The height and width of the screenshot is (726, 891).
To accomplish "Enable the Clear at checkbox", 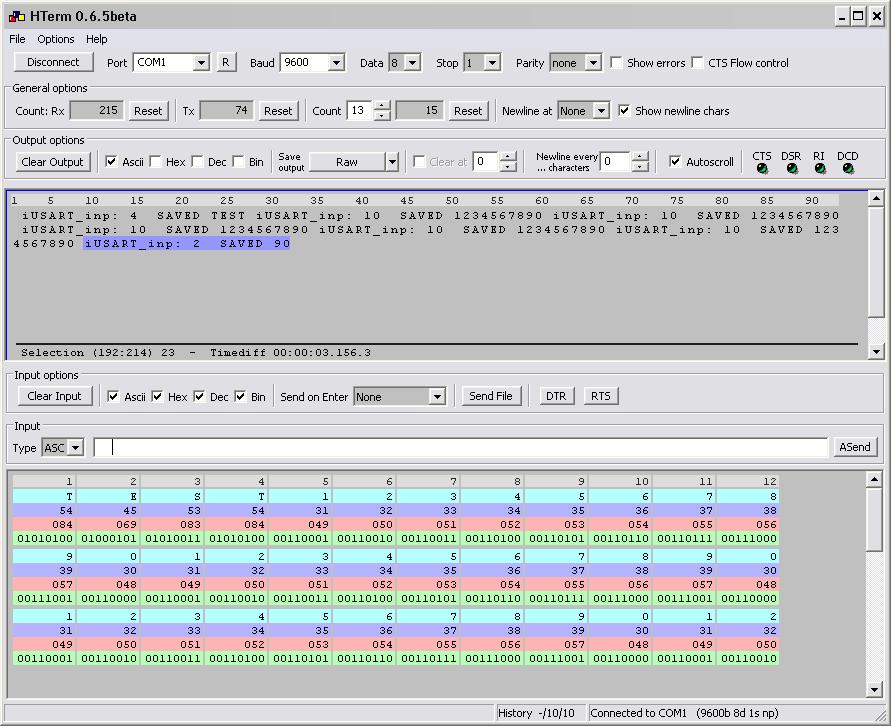I will coord(419,161).
